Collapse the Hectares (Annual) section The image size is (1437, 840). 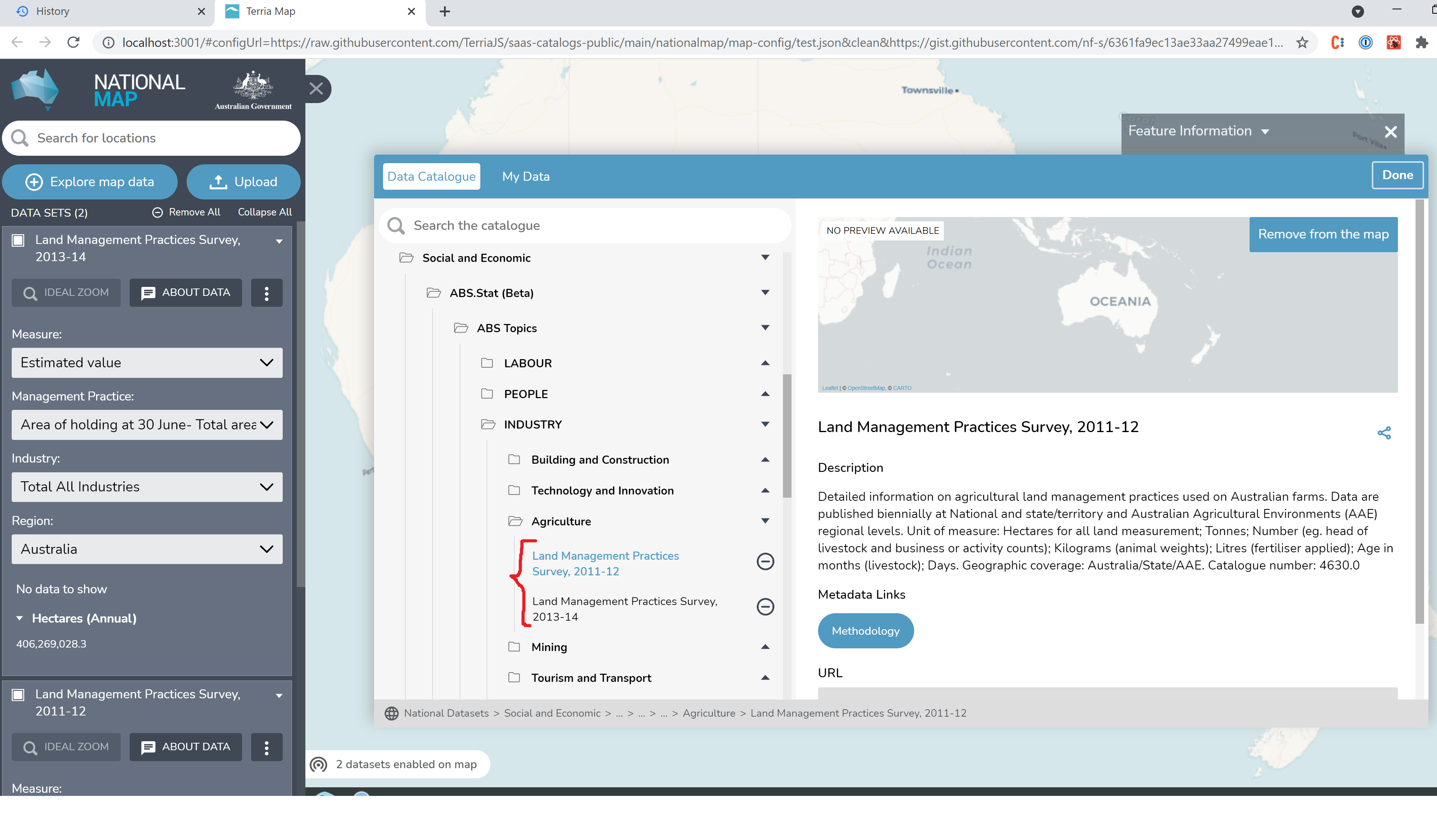(20, 618)
